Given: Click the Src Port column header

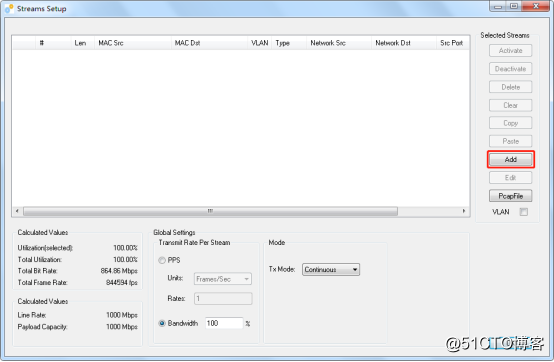Looking at the screenshot, I should tap(453, 43).
